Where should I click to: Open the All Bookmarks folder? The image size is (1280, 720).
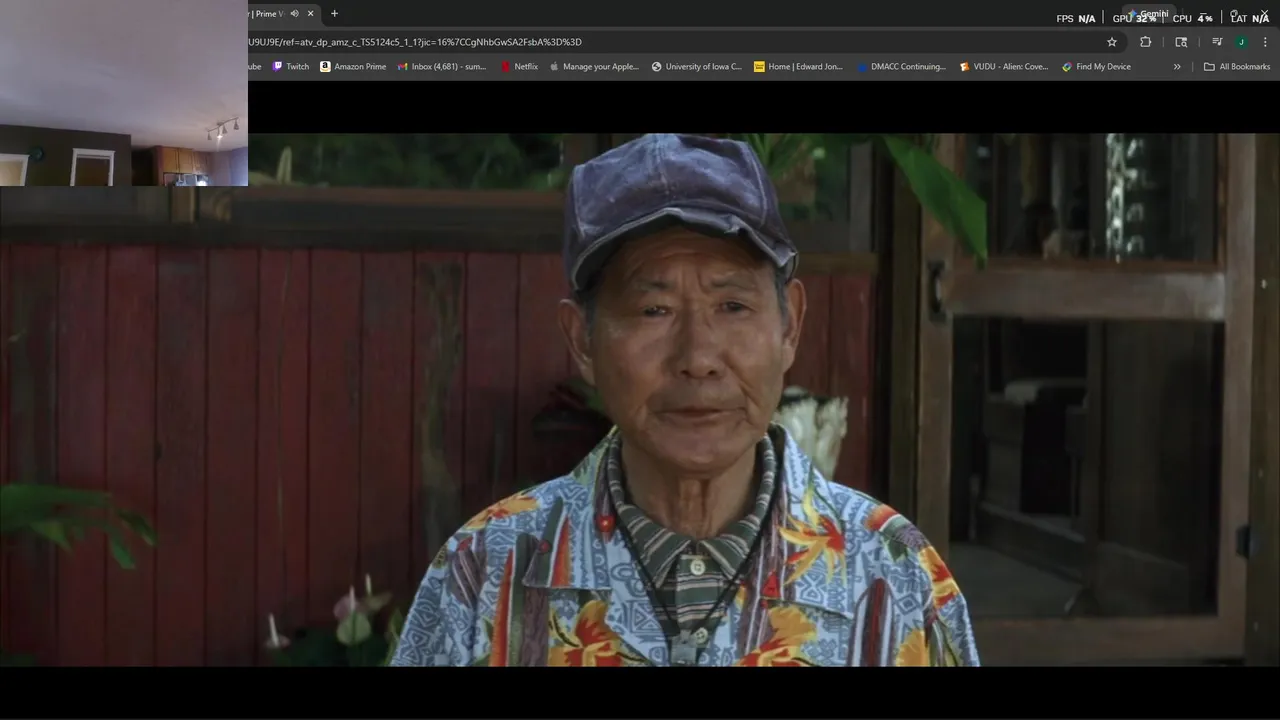click(x=1237, y=67)
